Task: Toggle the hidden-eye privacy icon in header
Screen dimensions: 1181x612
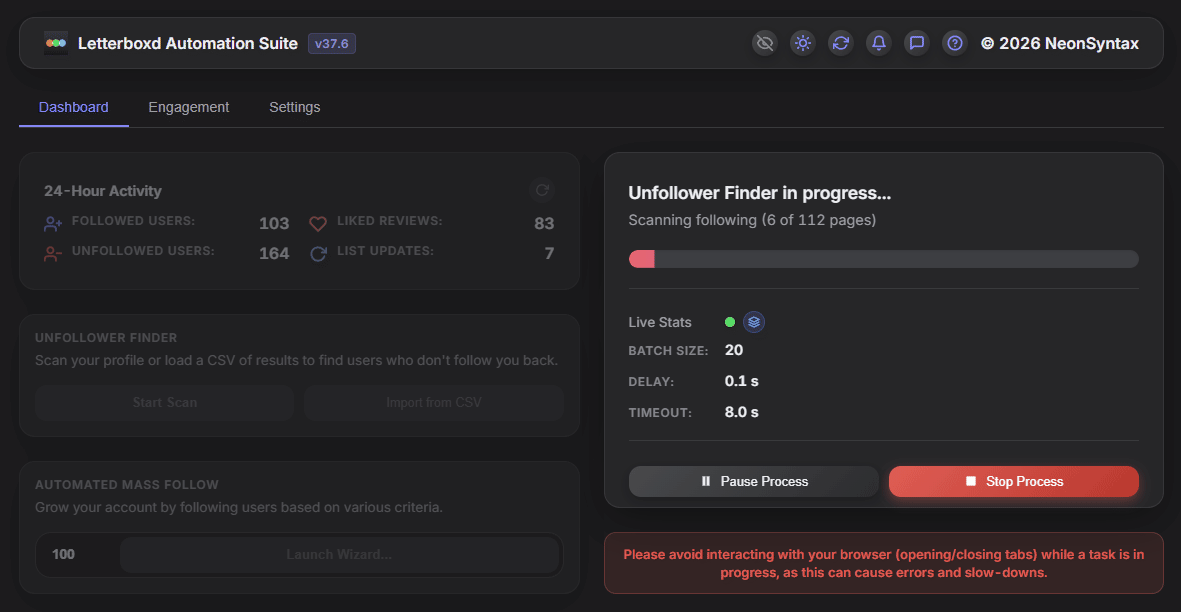Action: tap(764, 43)
